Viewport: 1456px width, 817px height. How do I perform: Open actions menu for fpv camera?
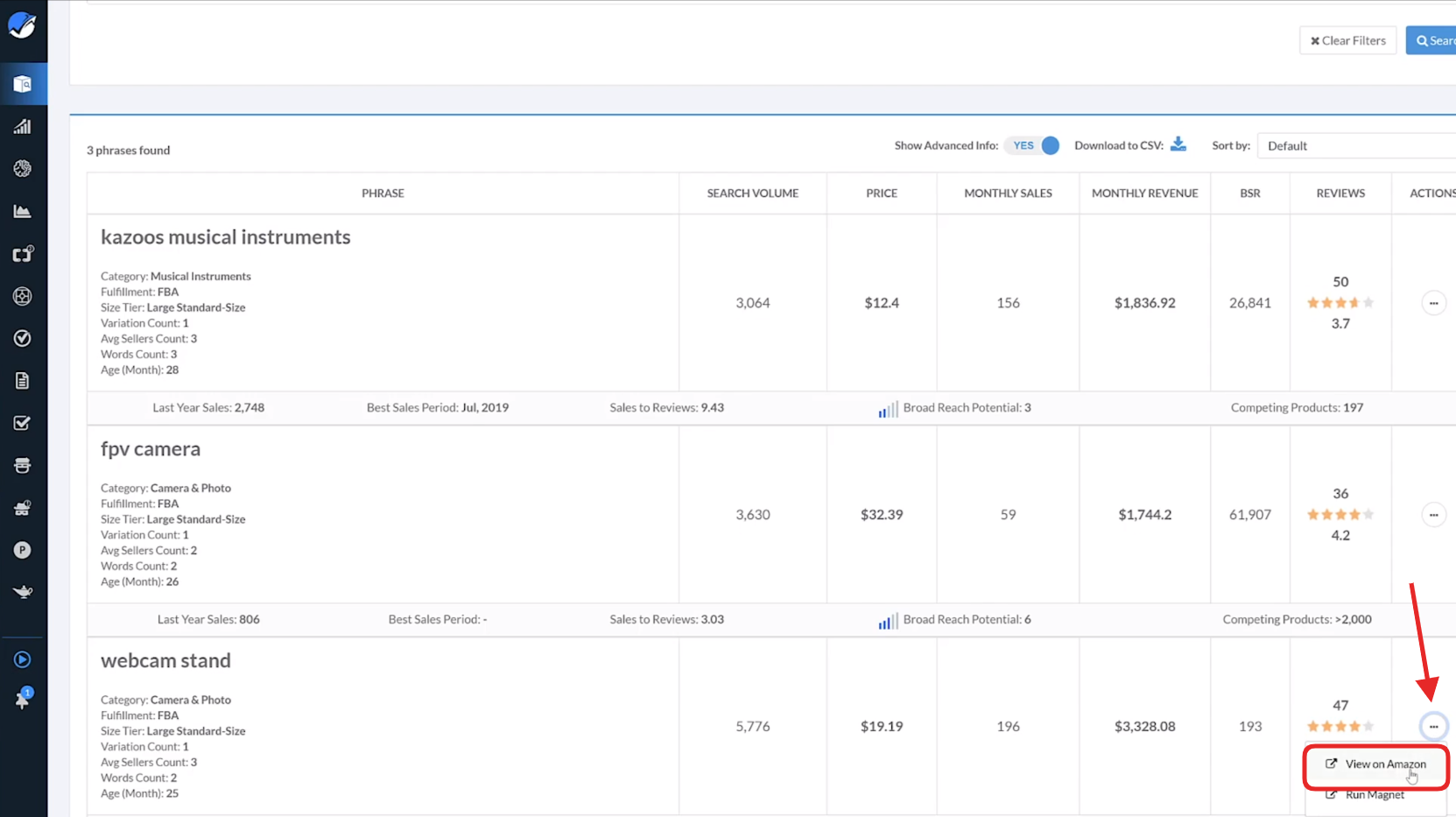pyautogui.click(x=1433, y=515)
